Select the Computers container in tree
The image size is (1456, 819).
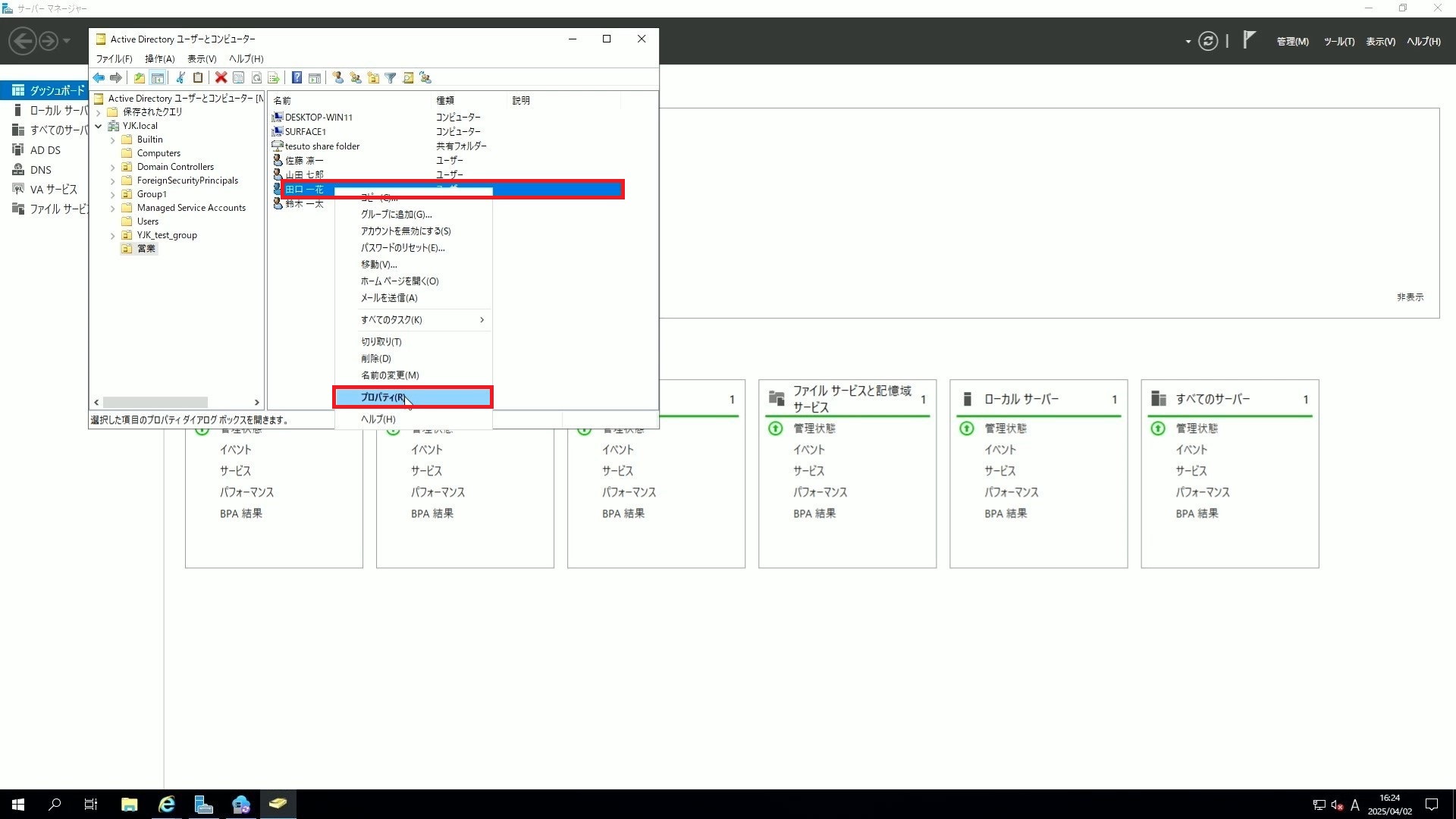158,153
